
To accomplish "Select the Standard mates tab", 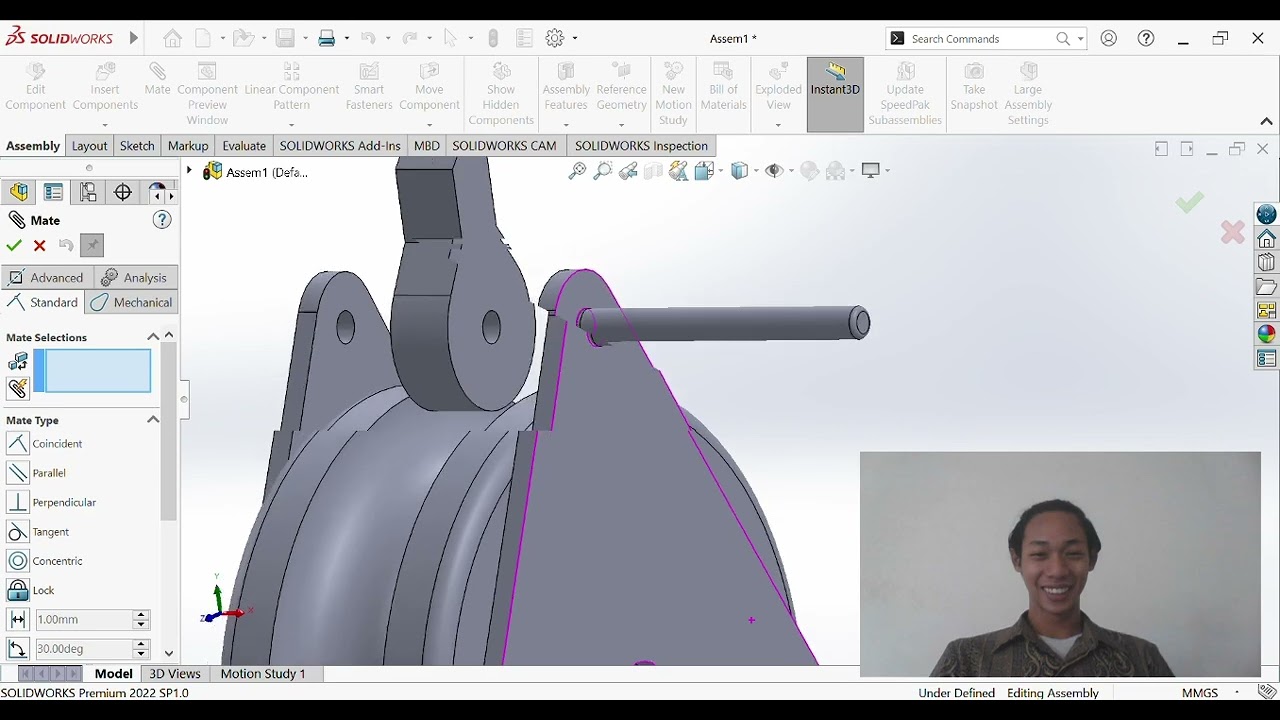I will click(43, 302).
